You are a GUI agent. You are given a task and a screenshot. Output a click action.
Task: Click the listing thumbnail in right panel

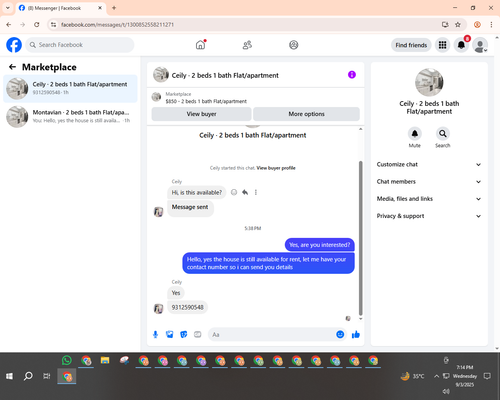[429, 82]
